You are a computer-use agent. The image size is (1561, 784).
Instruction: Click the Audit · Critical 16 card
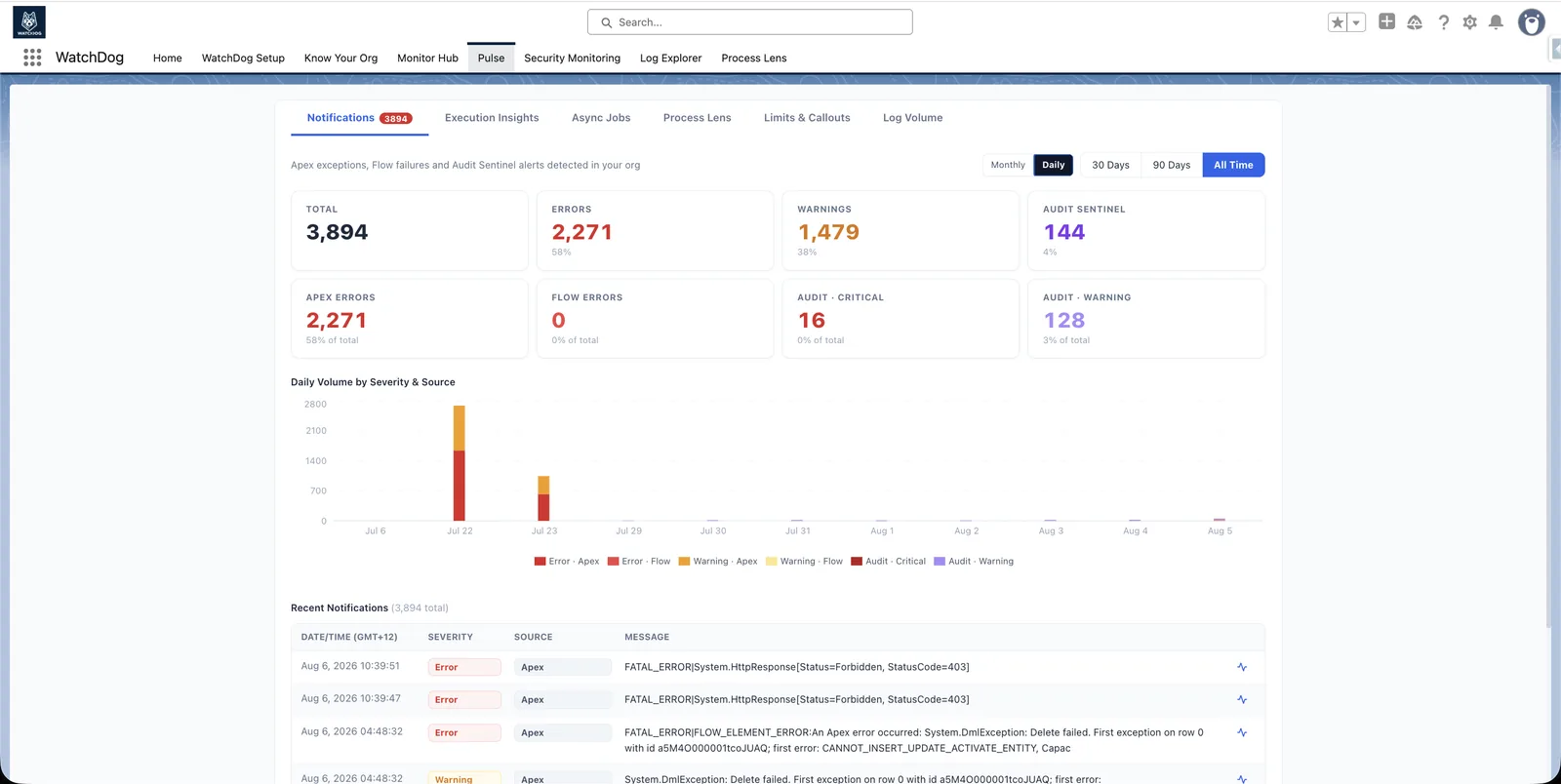pos(901,319)
